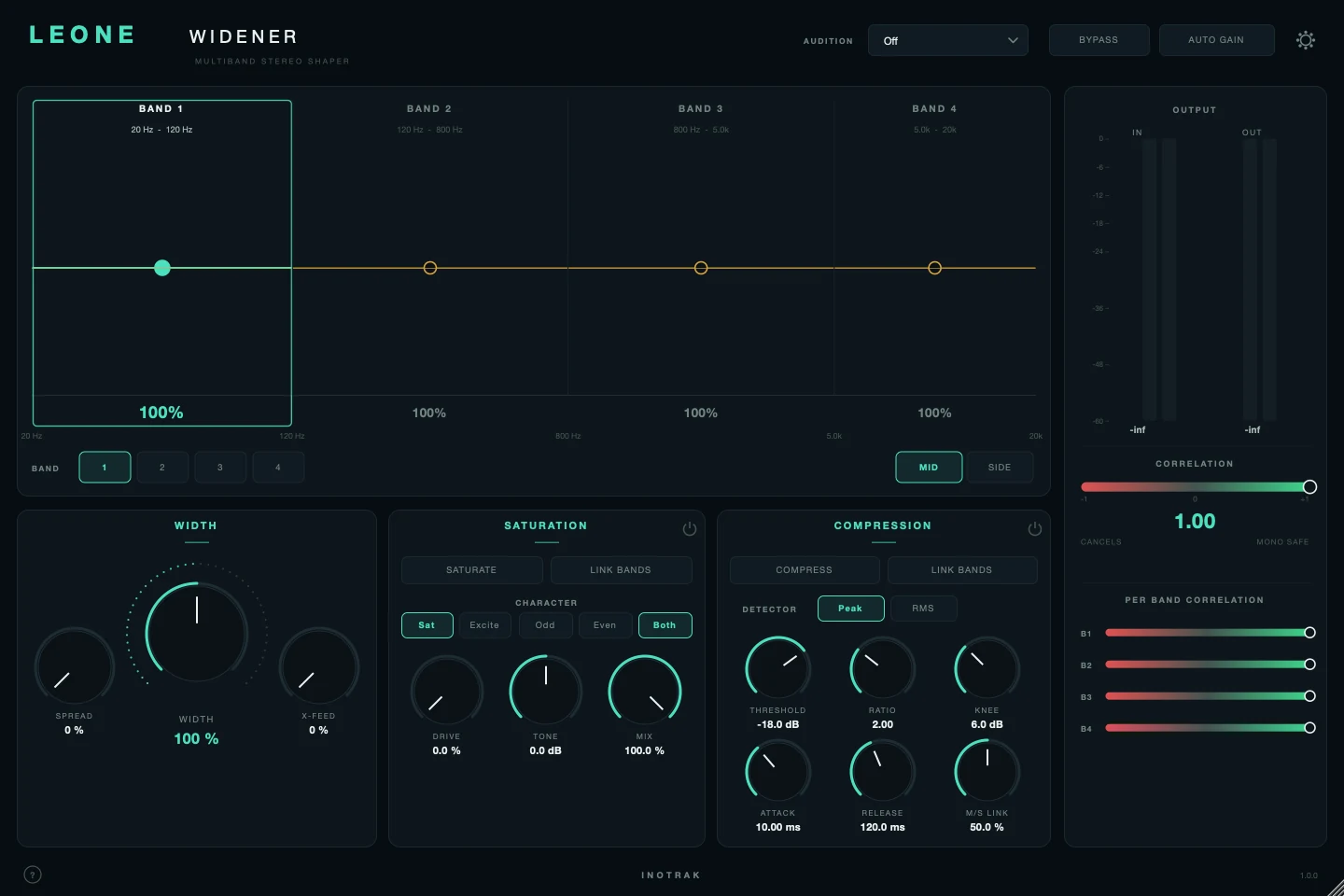Click the Threshold knob
1344x896 pixels.
[x=778, y=668]
